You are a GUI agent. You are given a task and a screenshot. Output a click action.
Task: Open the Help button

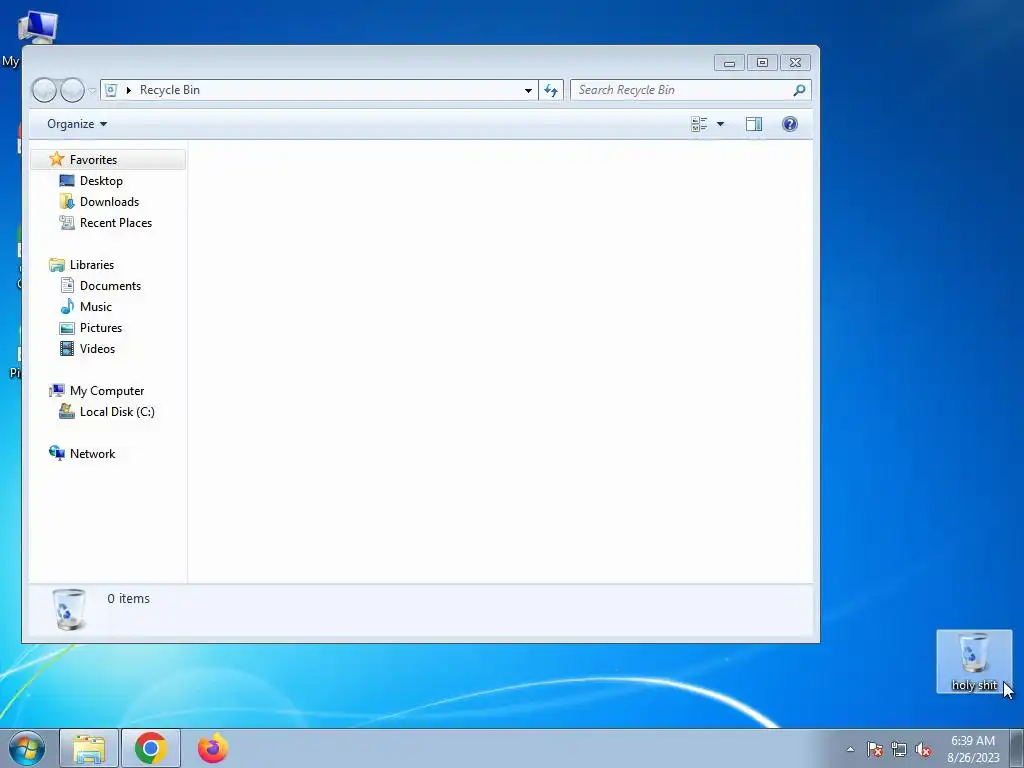pos(790,124)
